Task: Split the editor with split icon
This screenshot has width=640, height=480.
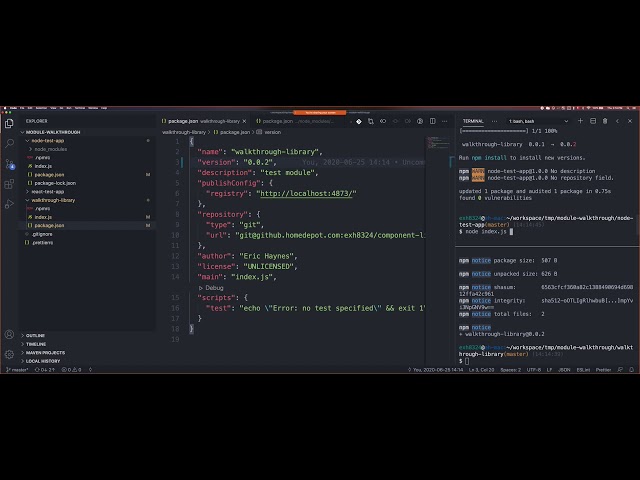Action: [x=433, y=121]
